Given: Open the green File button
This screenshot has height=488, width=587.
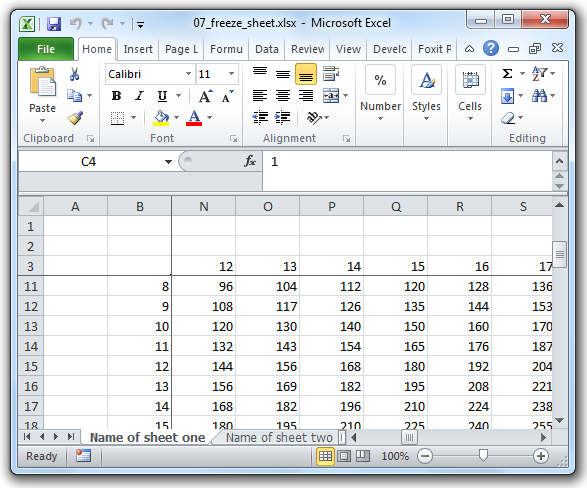Looking at the screenshot, I should pos(46,49).
